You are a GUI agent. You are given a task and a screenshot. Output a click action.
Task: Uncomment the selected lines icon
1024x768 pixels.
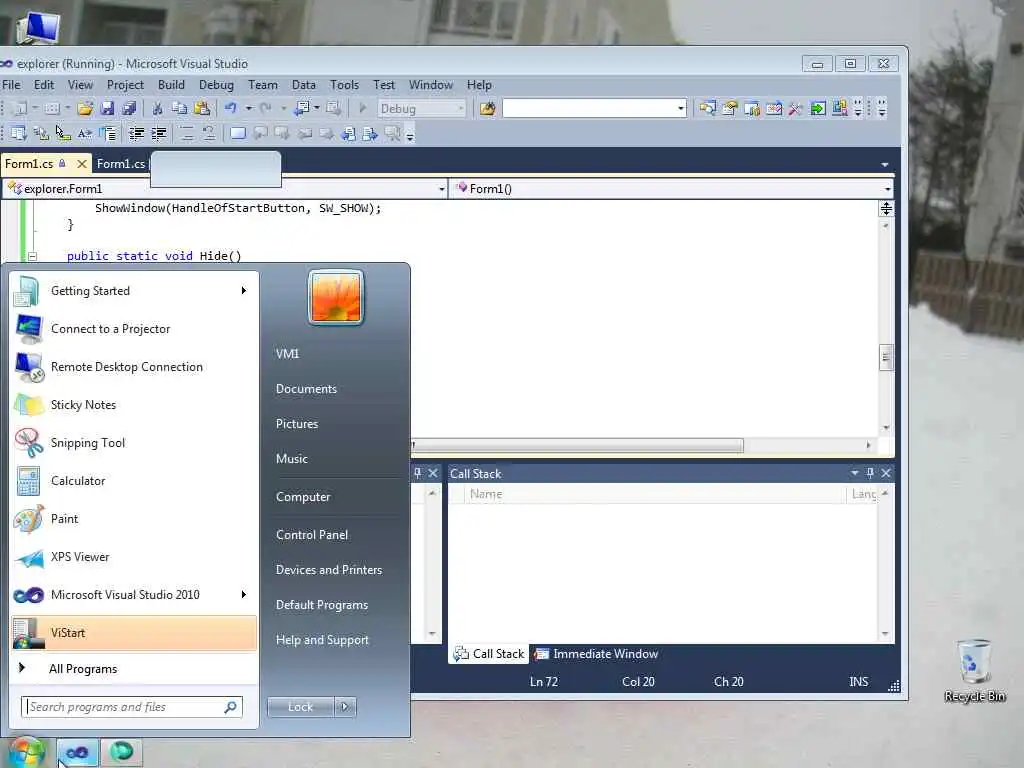[x=209, y=134]
